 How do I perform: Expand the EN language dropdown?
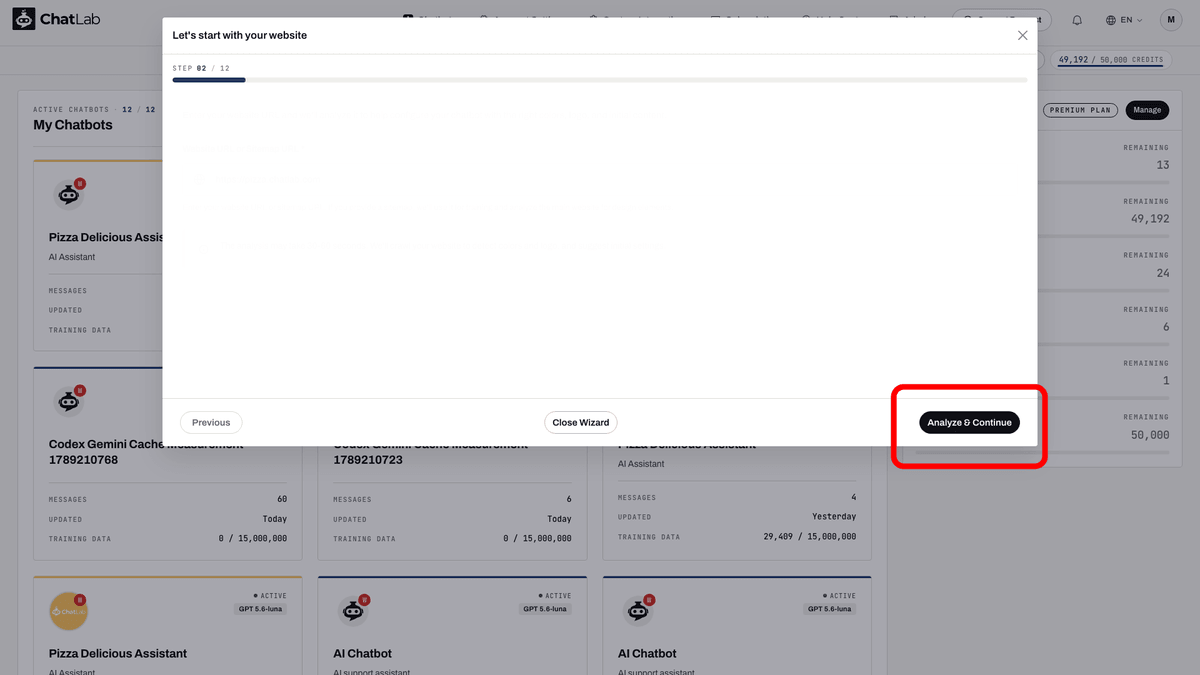pyautogui.click(x=1124, y=20)
